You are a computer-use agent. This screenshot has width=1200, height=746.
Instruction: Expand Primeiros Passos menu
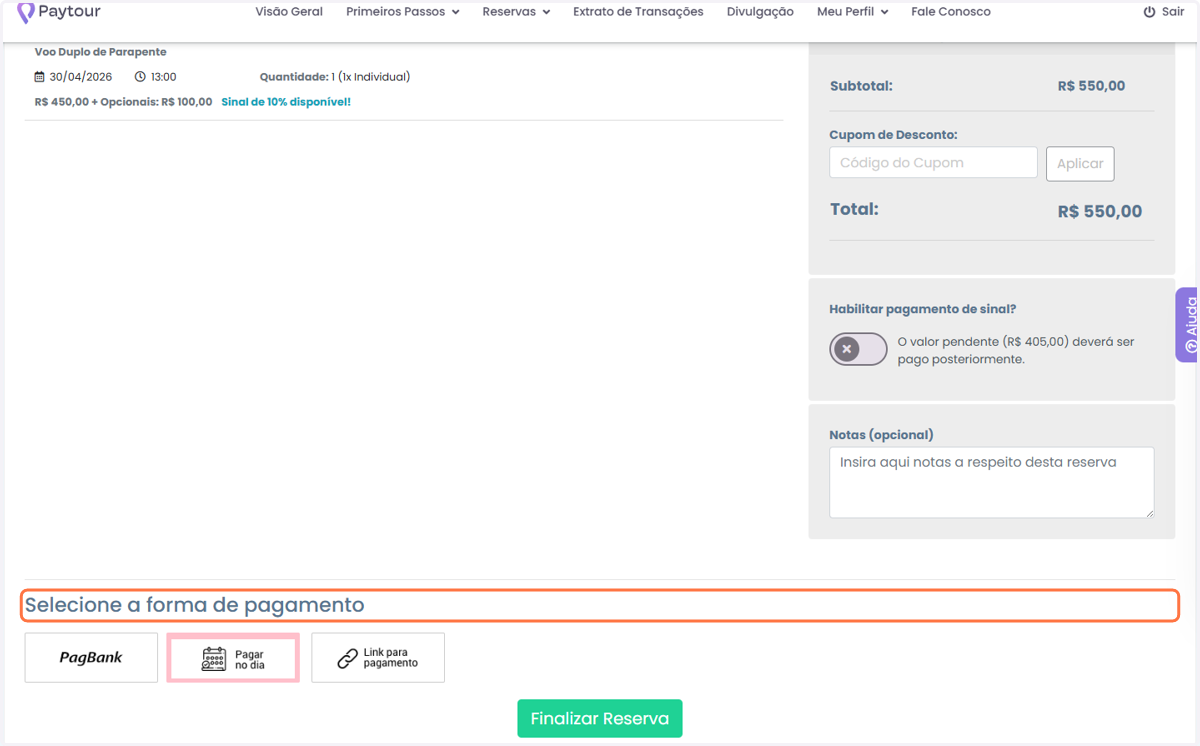click(402, 12)
